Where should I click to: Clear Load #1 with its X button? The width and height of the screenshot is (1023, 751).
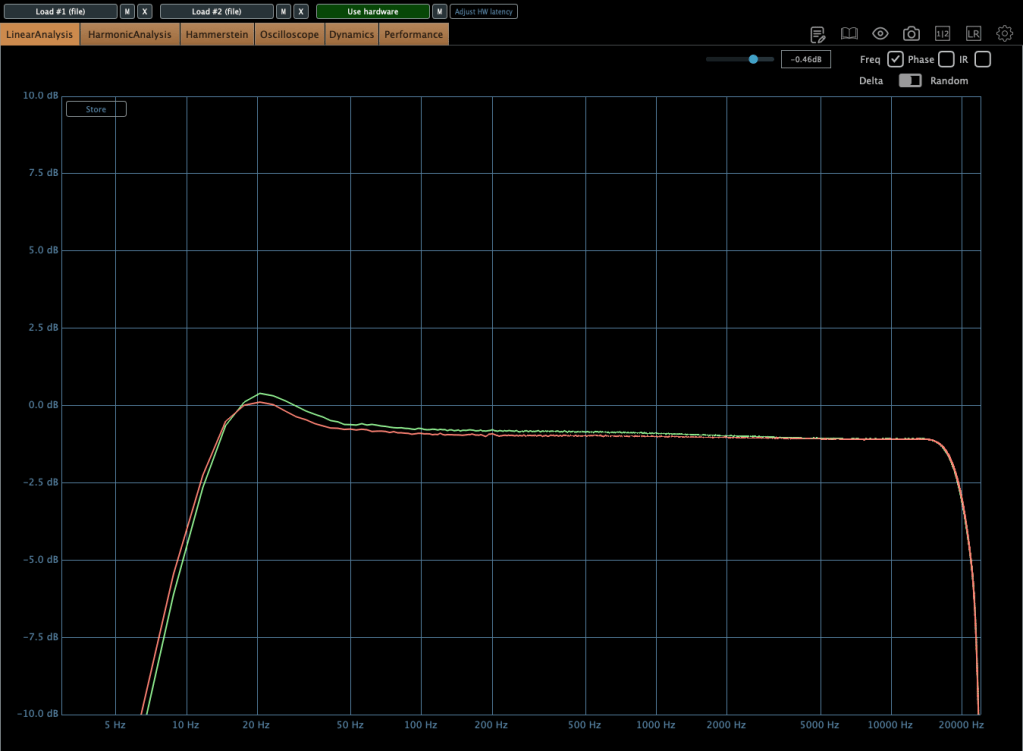tap(145, 12)
